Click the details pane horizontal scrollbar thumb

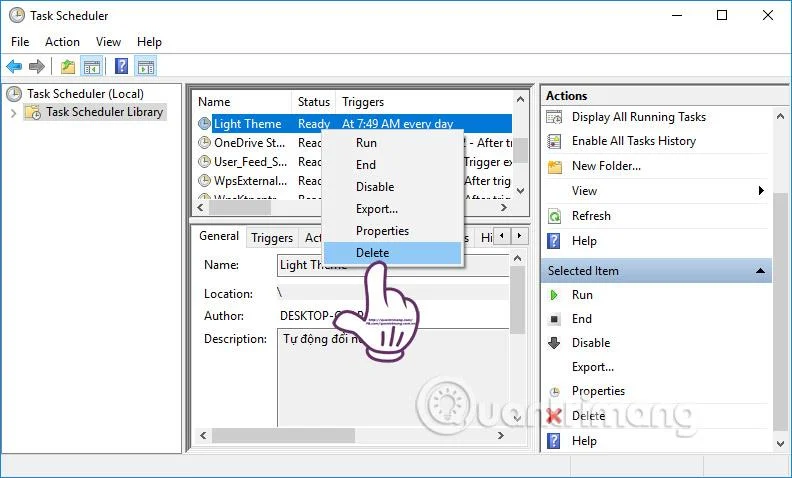pyautogui.click(x=283, y=436)
